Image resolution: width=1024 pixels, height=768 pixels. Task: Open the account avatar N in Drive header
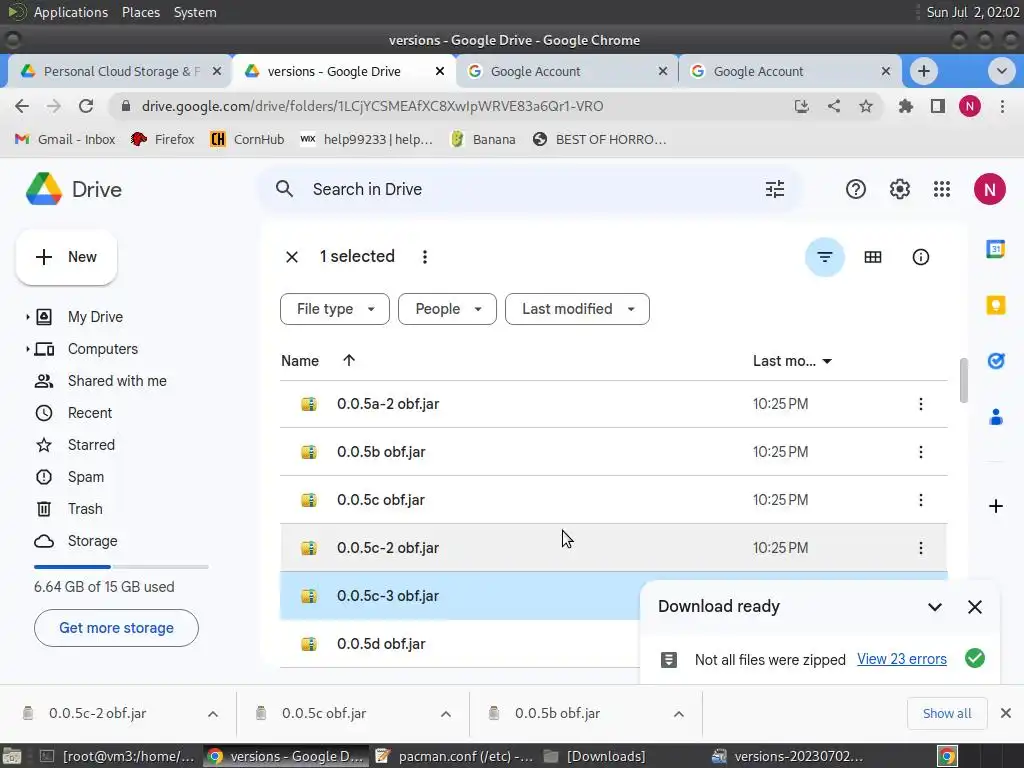(989, 189)
